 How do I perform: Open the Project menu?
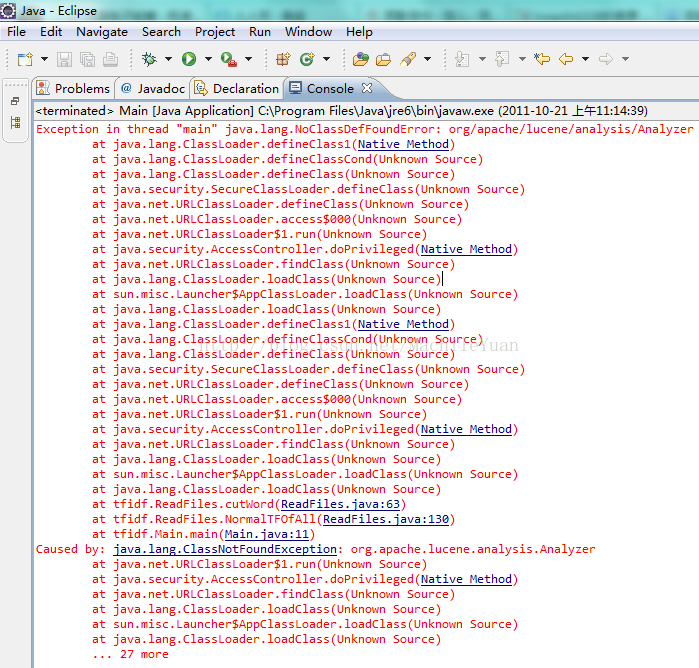(215, 32)
